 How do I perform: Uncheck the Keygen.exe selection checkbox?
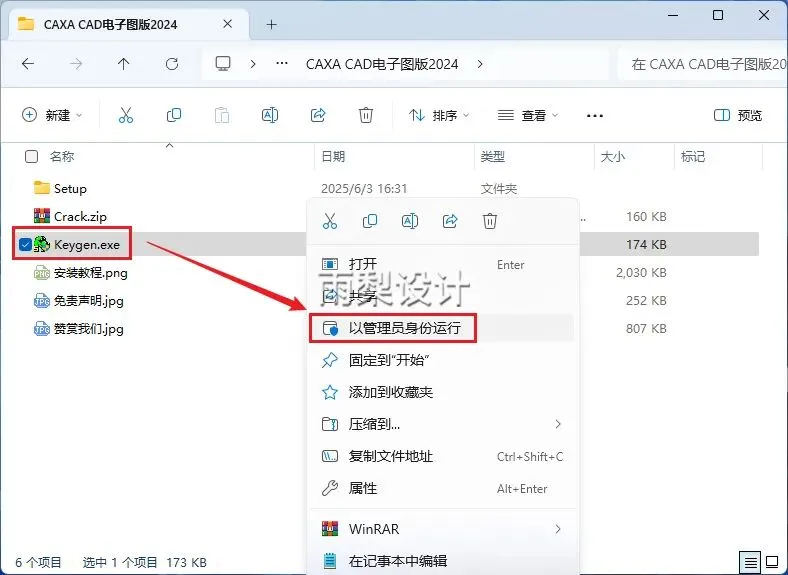(25, 245)
